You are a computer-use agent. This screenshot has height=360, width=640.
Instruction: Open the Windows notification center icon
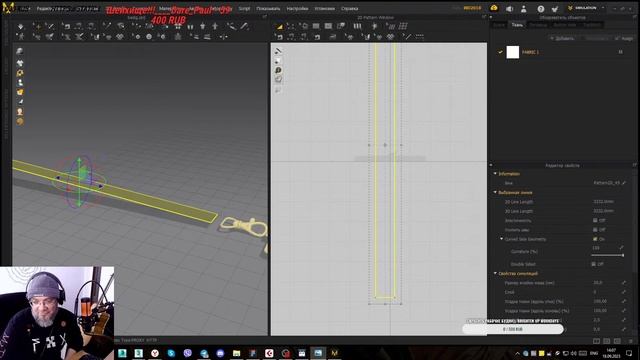[629, 353]
